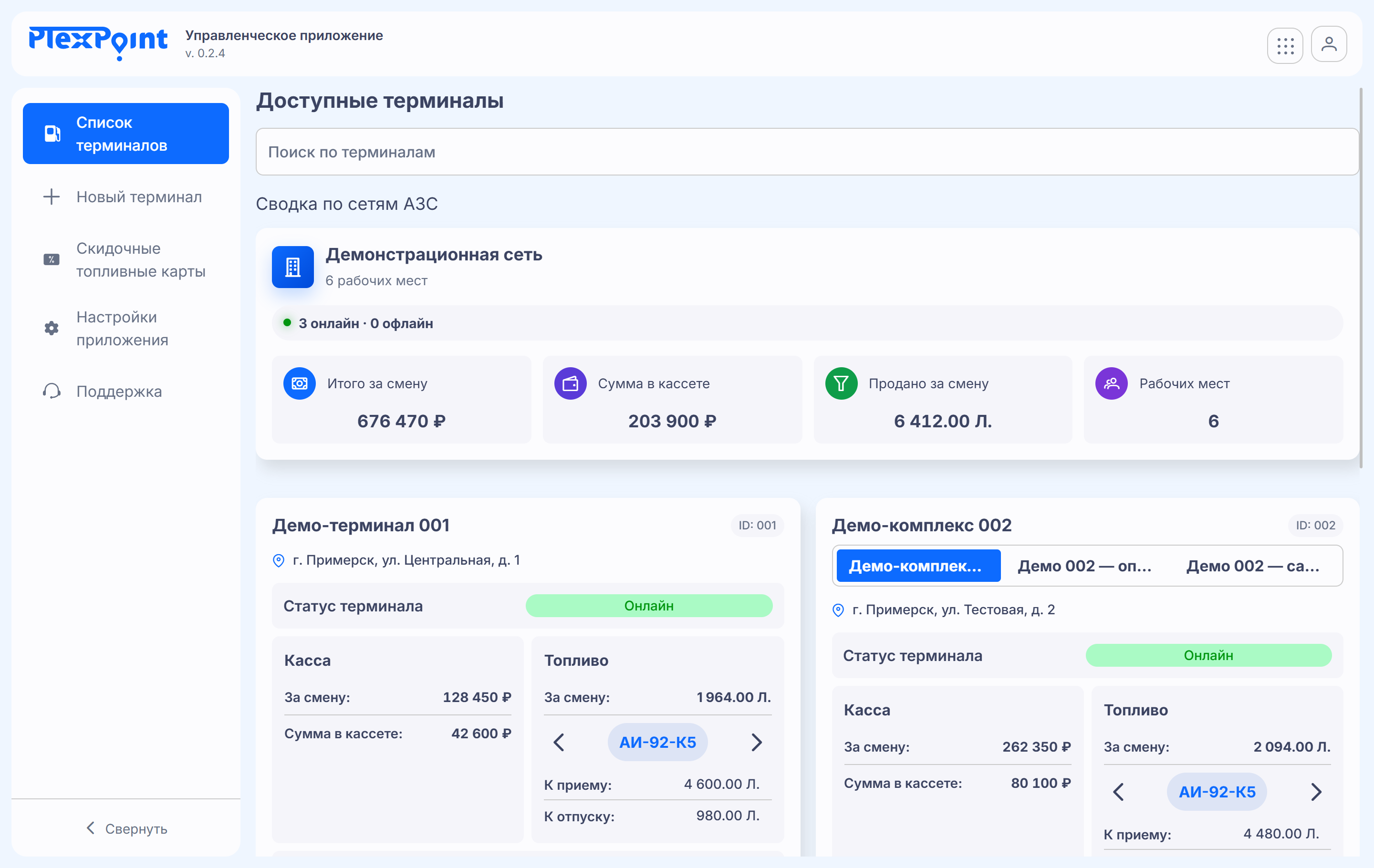Open Список терминалов menu item
Viewport: 1374px width, 868px height.
(126, 134)
